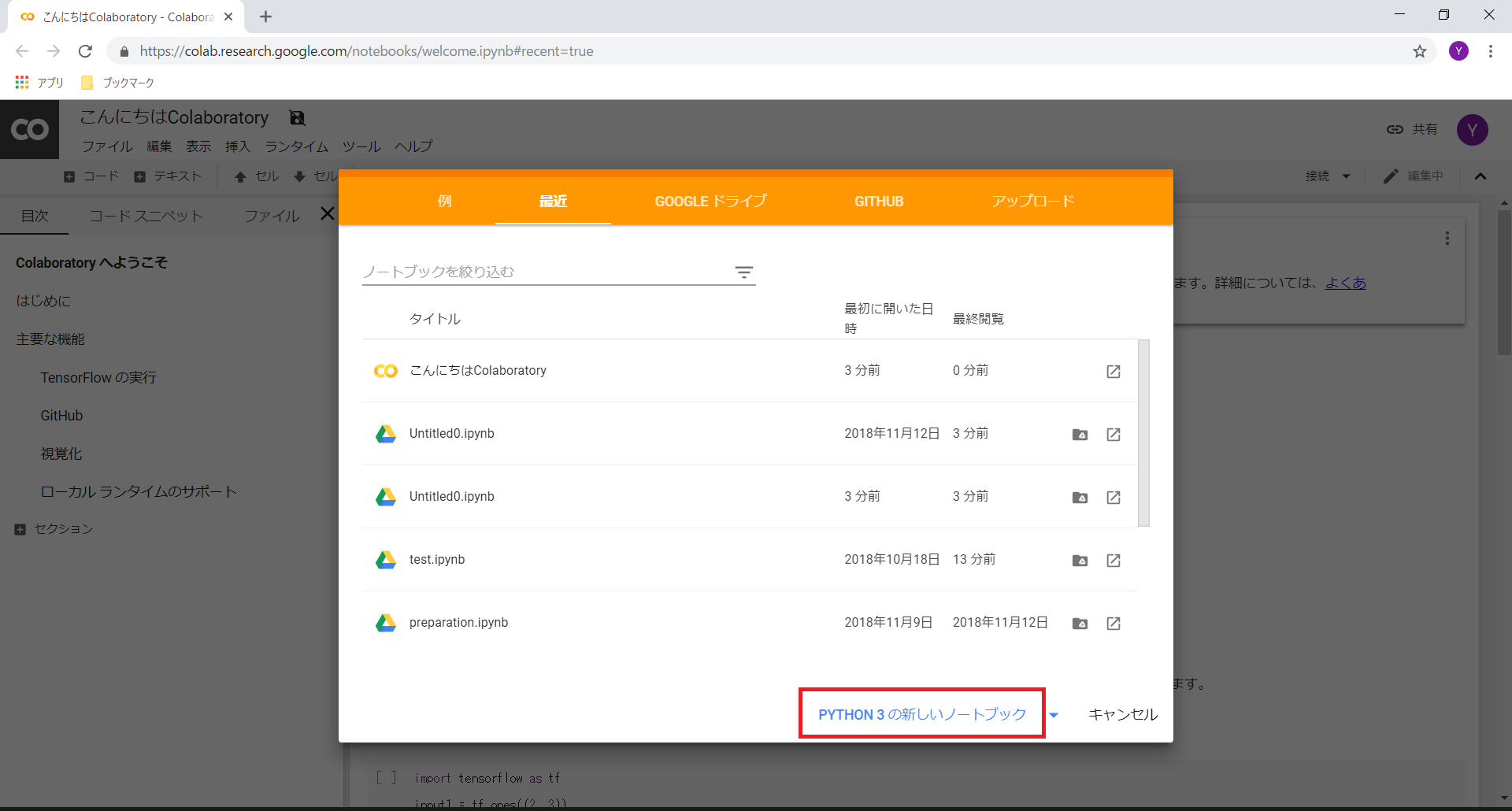This screenshot has height=811, width=1512.
Task: Open the ツール menu
Action: [x=361, y=146]
